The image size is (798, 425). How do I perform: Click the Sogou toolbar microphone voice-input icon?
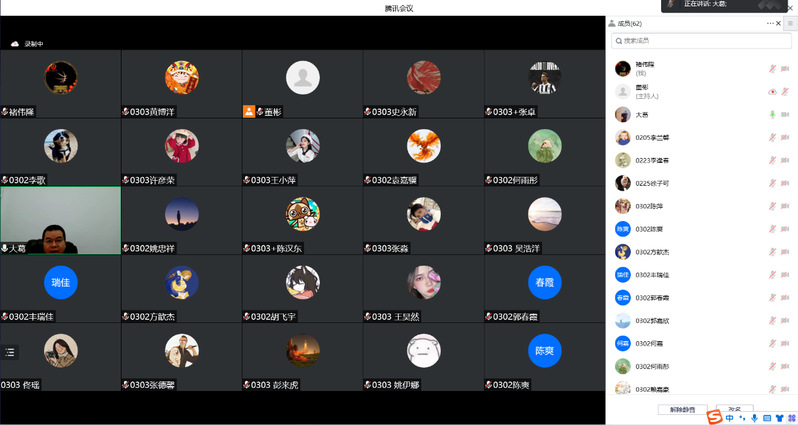coord(754,418)
